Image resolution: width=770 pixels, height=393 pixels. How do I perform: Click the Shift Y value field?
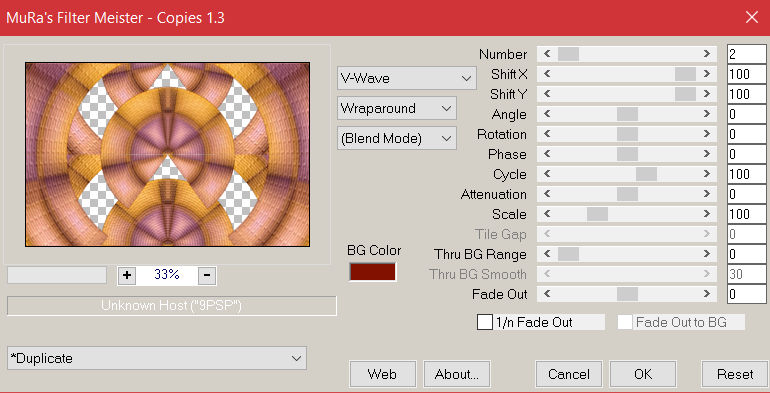pyautogui.click(x=746, y=94)
